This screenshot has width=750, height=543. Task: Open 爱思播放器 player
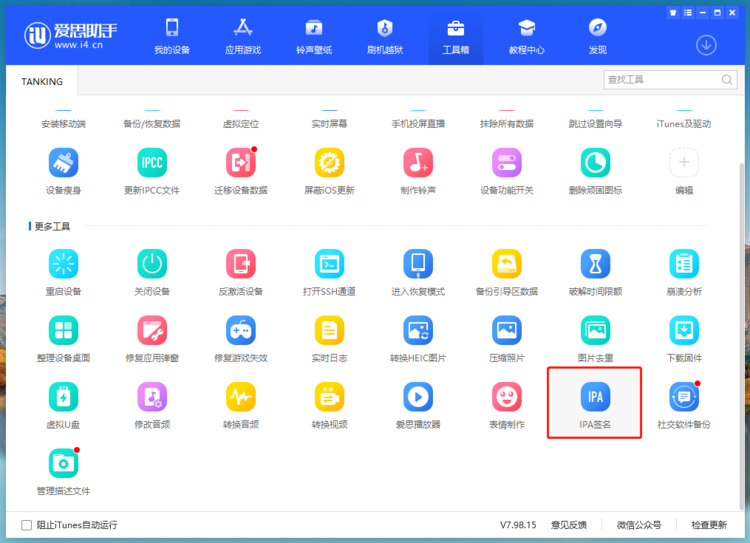418,397
